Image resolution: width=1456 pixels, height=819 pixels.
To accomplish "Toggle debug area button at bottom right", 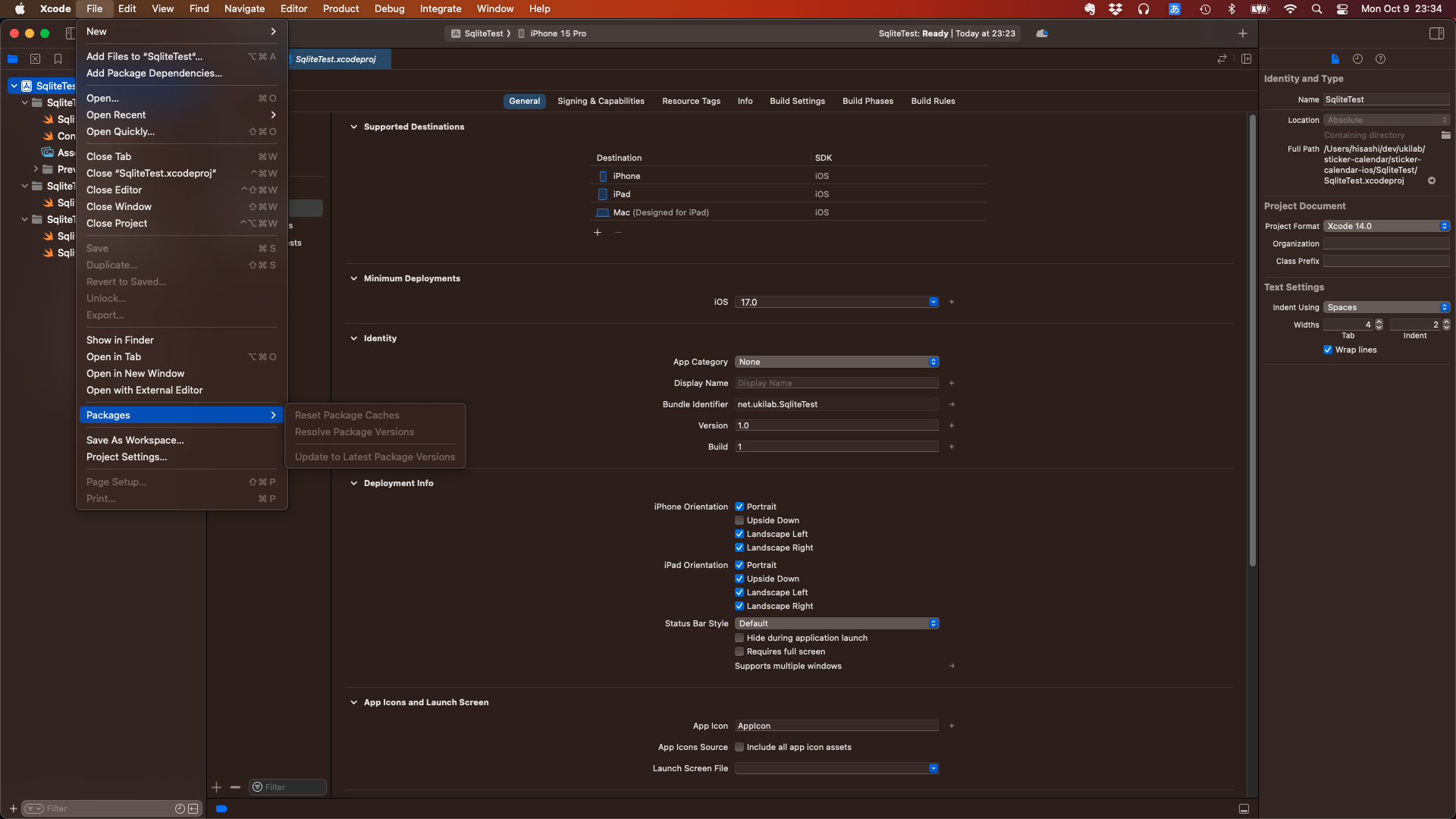I will [x=1244, y=808].
